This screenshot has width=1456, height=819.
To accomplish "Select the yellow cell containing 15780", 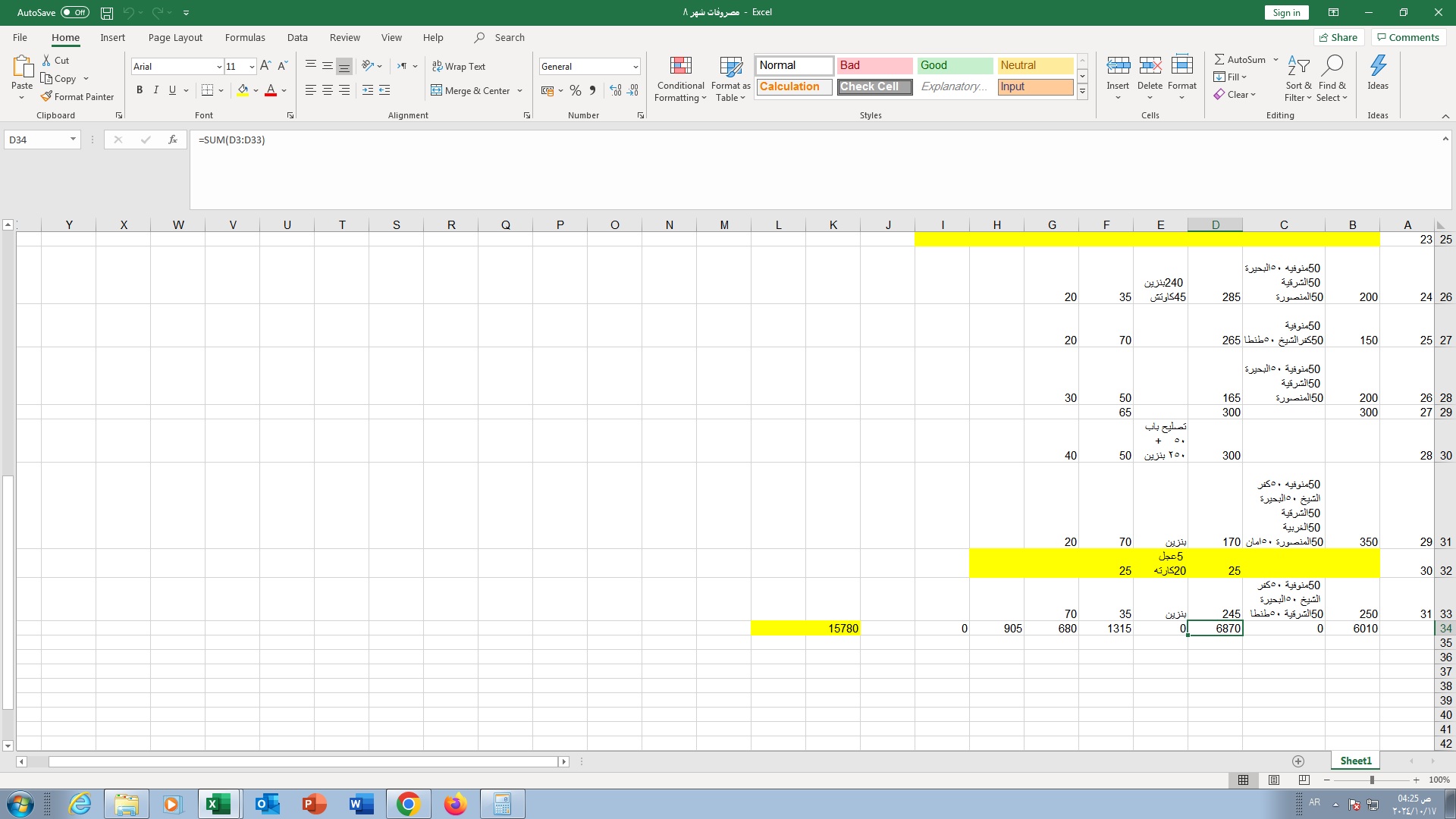I will 833,628.
